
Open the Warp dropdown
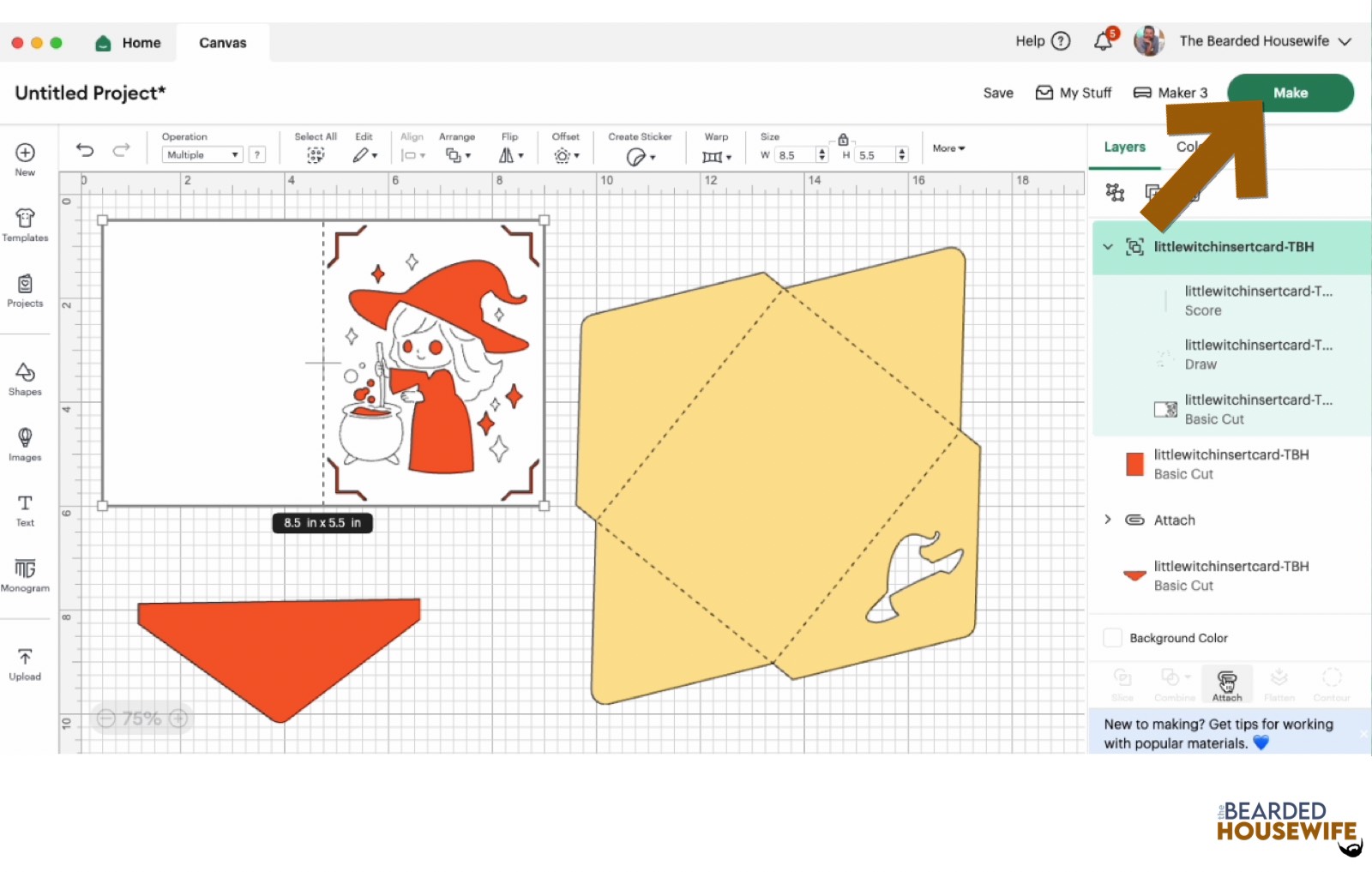[x=716, y=156]
